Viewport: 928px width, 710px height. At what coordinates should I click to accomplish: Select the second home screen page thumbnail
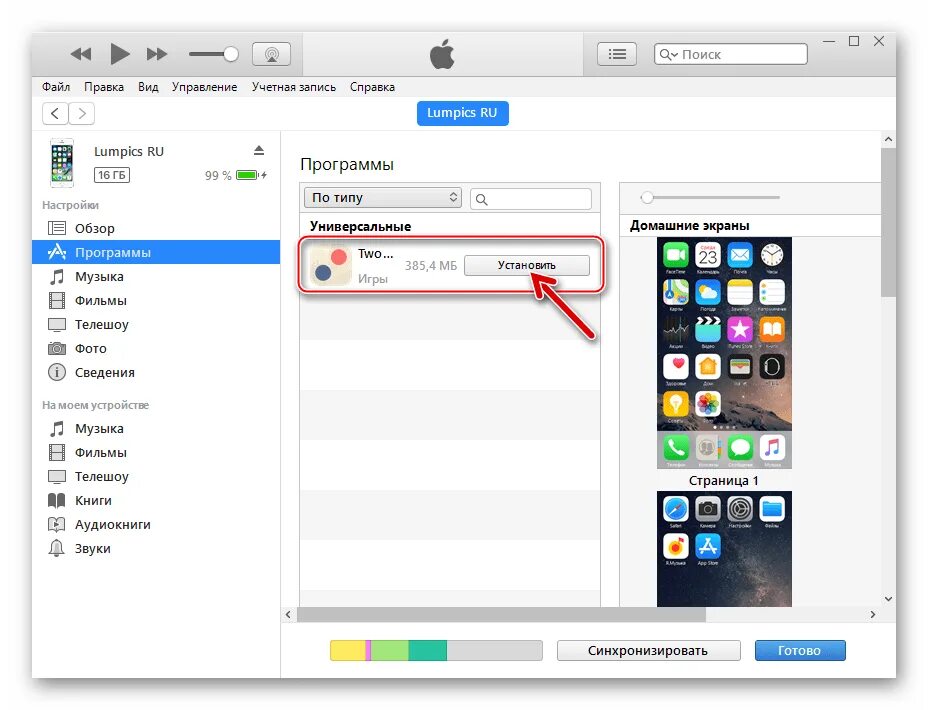pyautogui.click(x=724, y=548)
